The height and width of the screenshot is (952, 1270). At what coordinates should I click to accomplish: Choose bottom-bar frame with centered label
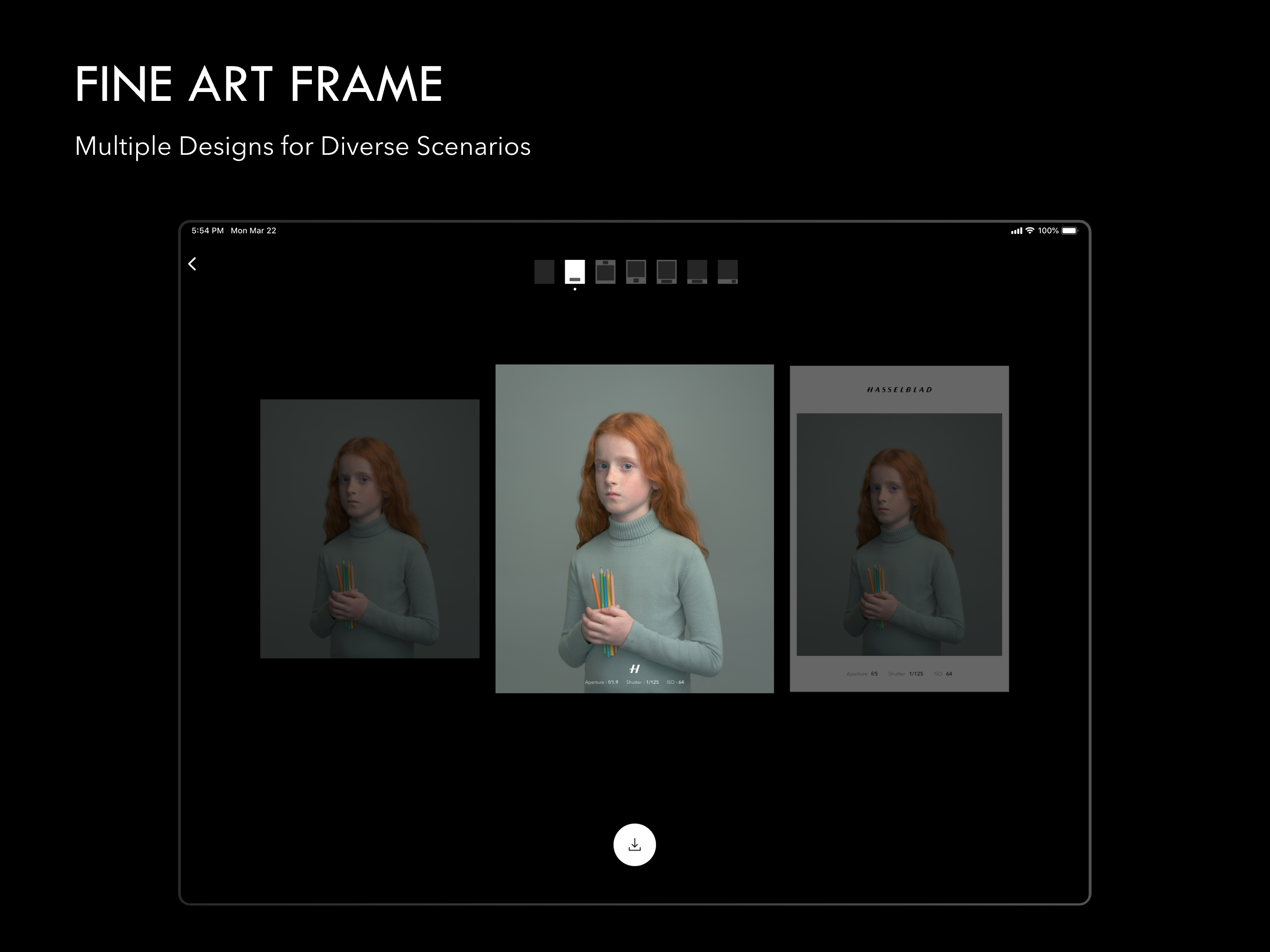click(697, 271)
